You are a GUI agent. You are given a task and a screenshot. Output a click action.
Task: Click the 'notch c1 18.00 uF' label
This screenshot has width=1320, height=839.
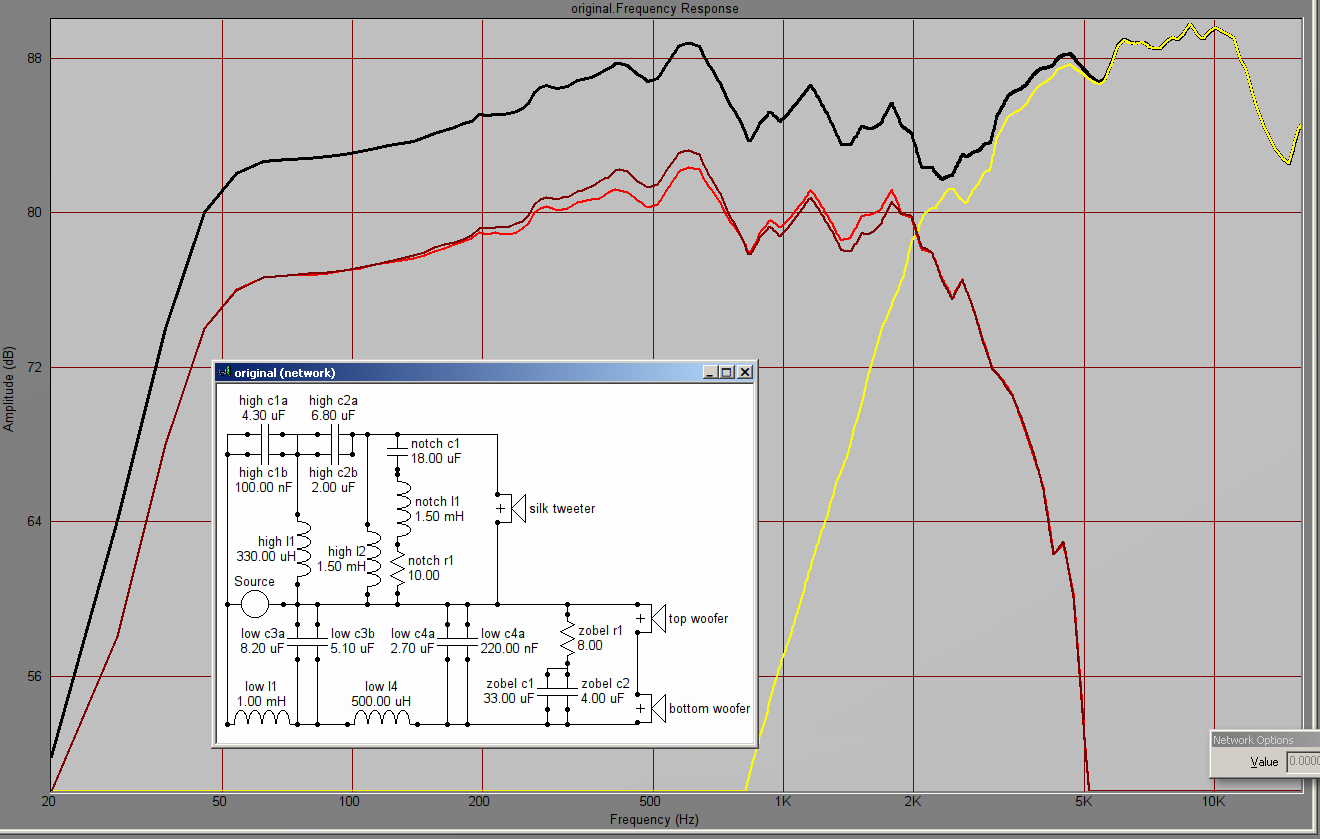436,451
